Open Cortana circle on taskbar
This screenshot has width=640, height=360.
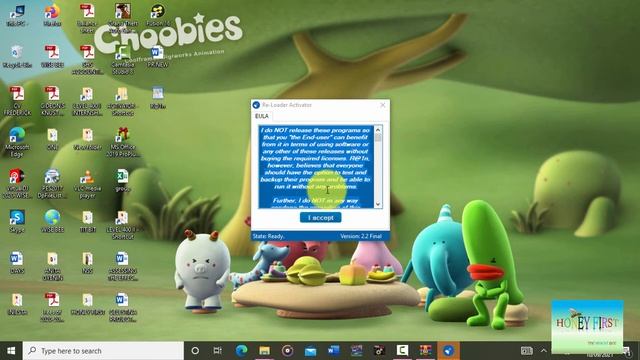195,351
